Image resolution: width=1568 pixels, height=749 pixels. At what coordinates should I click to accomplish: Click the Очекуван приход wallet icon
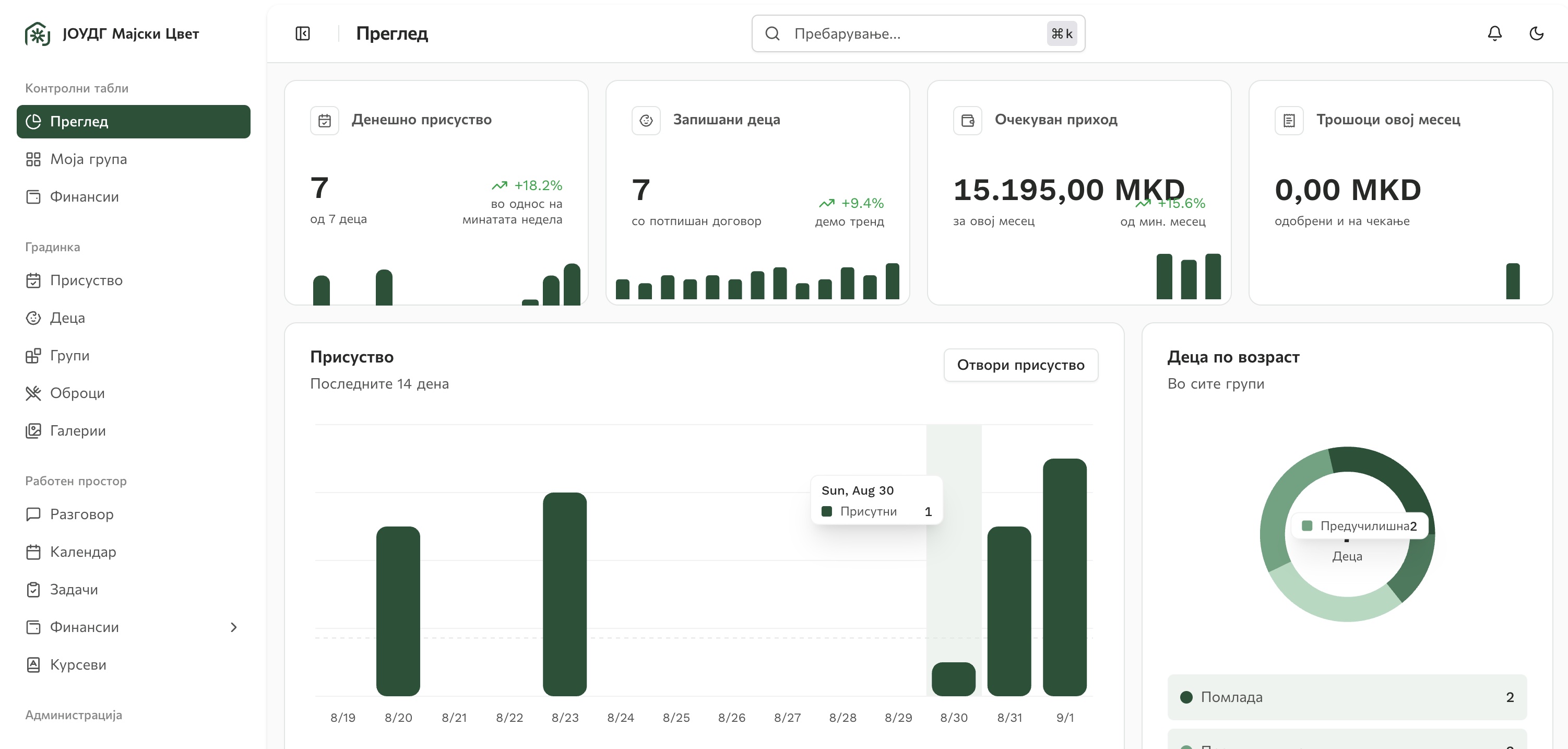coord(967,121)
